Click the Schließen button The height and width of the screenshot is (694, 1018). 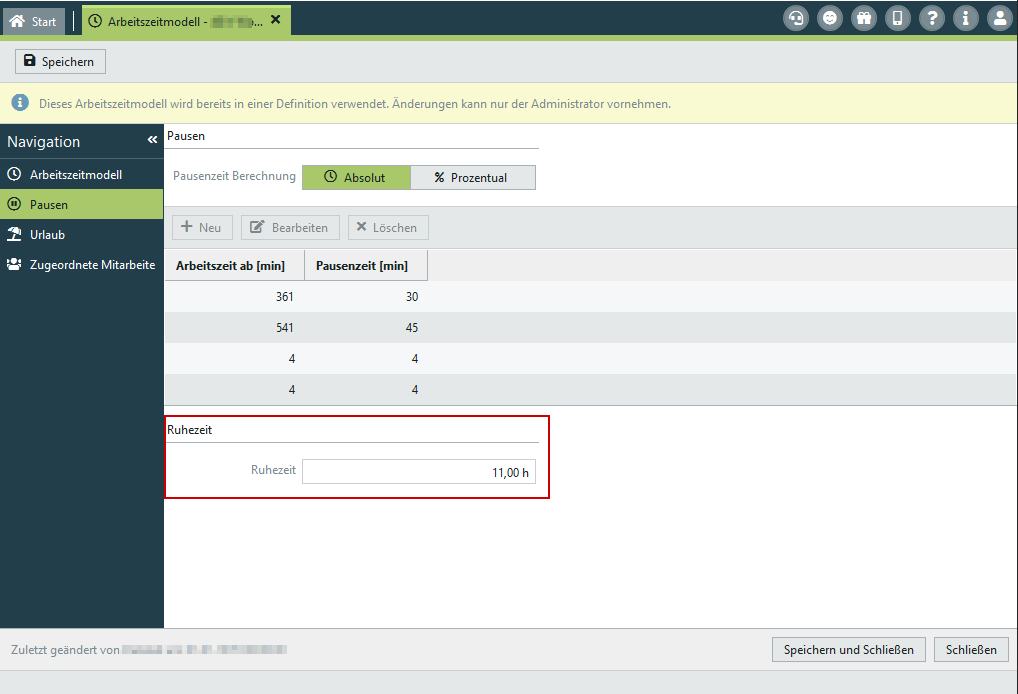971,649
